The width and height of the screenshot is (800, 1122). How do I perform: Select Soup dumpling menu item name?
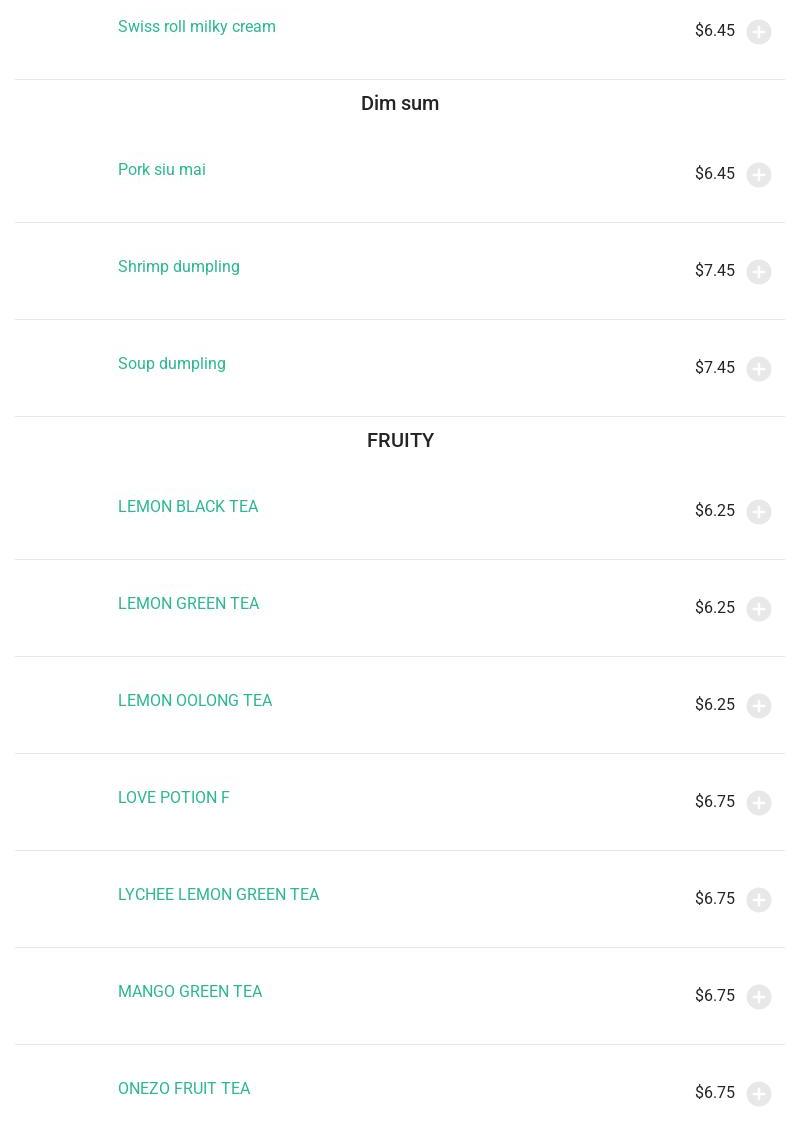coord(172,364)
